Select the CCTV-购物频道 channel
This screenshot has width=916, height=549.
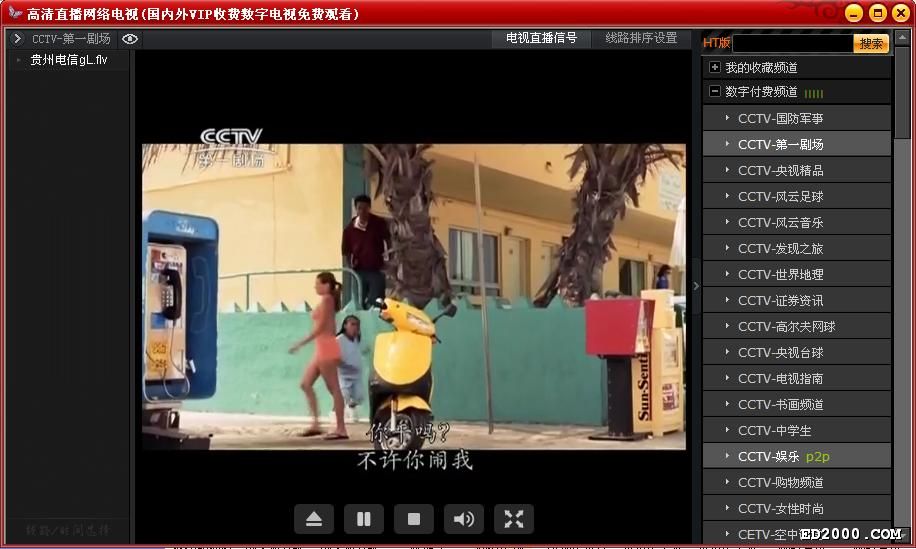[x=797, y=482]
